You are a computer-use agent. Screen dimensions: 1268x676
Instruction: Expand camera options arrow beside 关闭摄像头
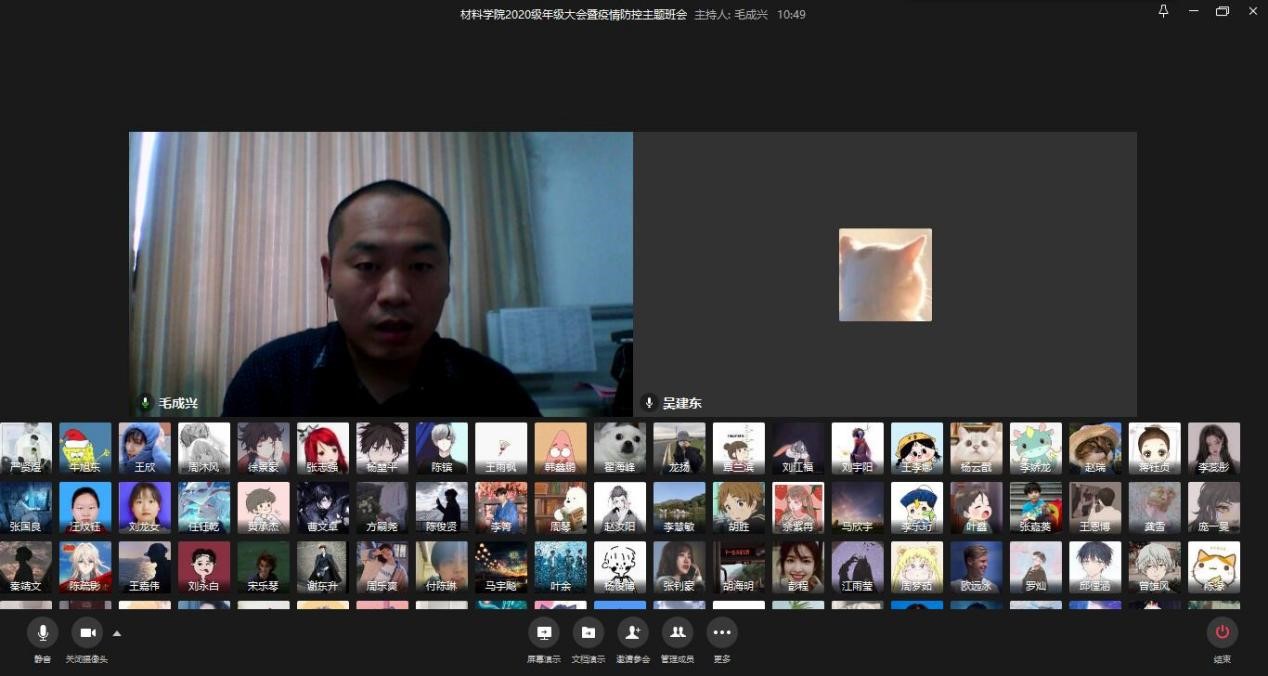[117, 633]
